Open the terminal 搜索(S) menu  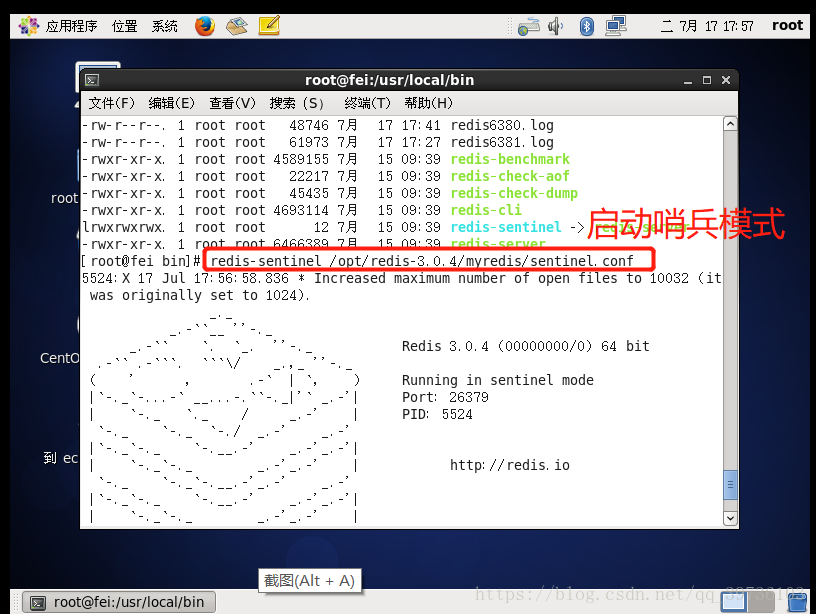coord(297,103)
